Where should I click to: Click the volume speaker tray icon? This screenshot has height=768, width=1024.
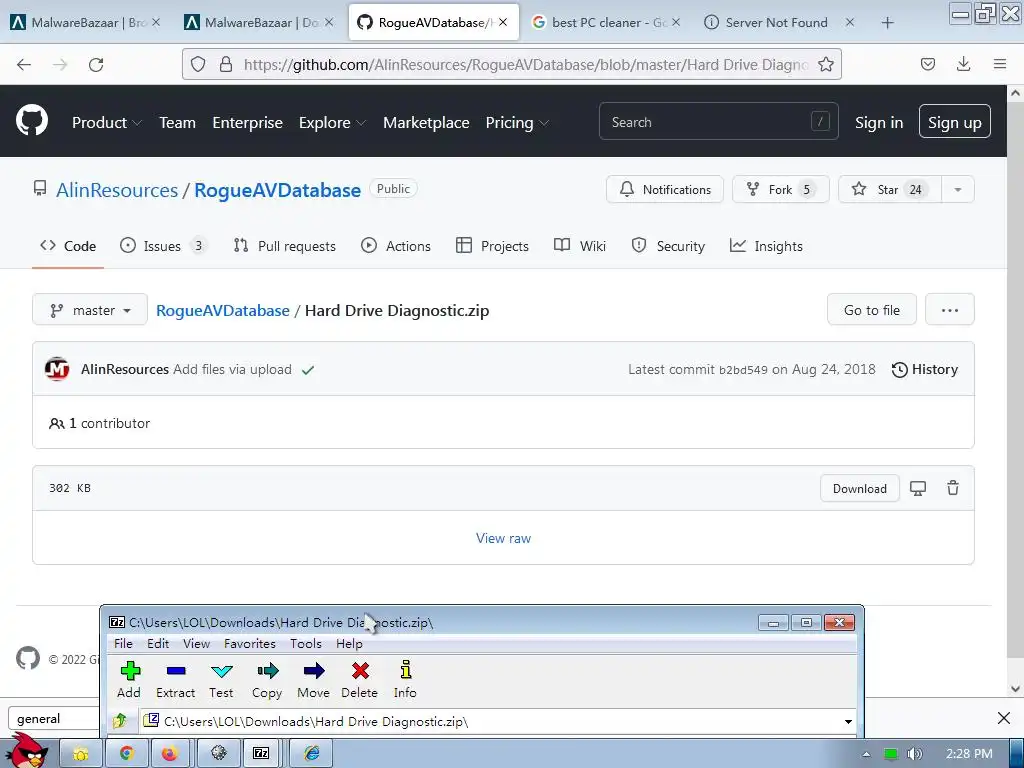coord(915,754)
